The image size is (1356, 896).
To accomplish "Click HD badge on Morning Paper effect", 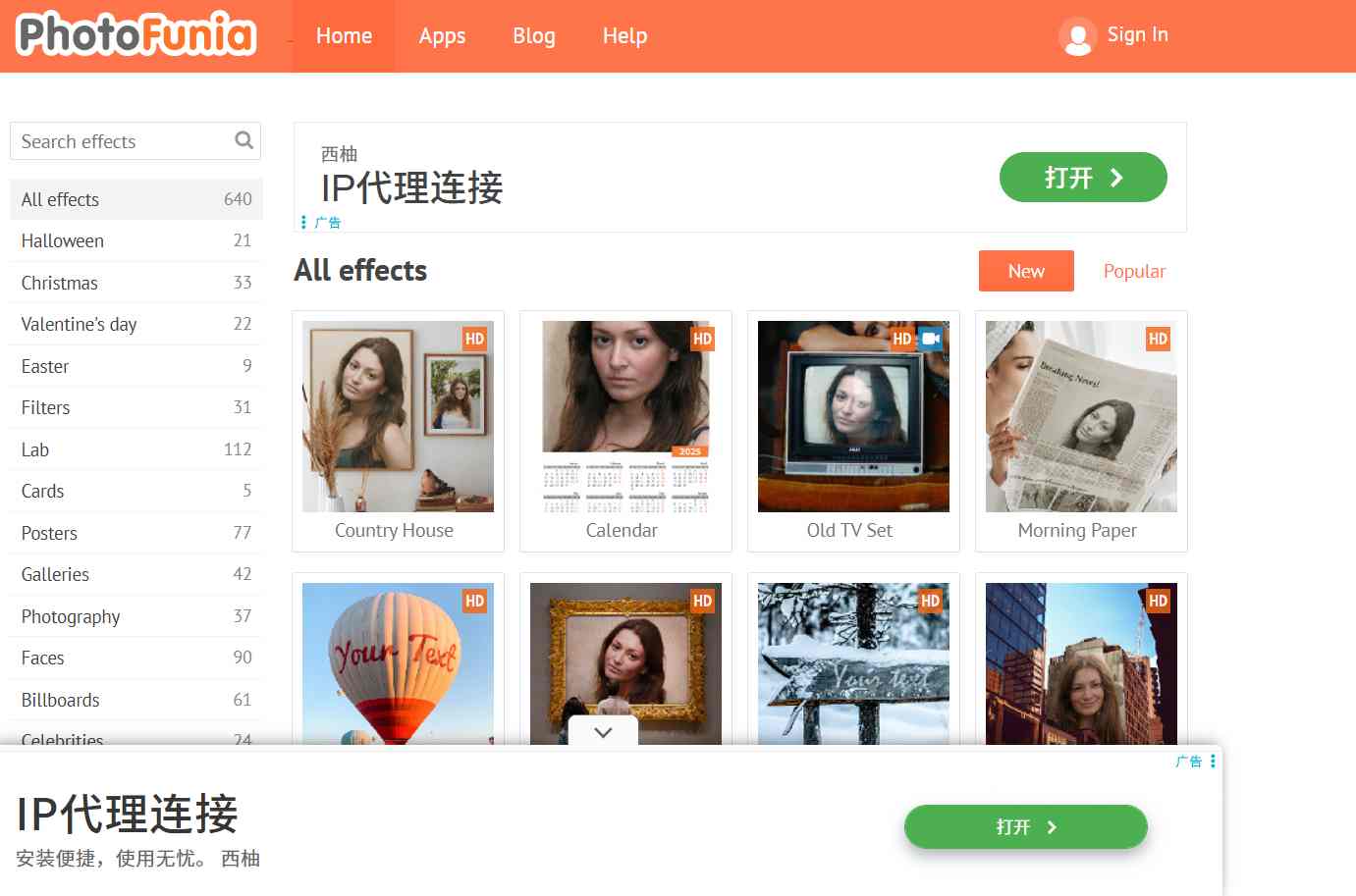I will (x=1158, y=339).
